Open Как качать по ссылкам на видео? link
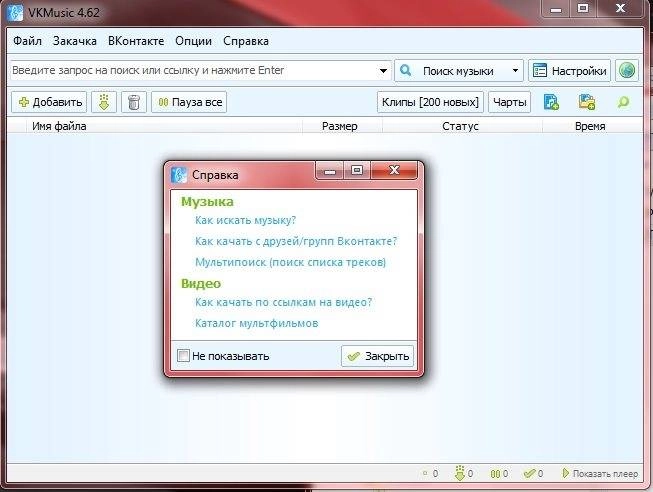This screenshot has width=653, height=492. (283, 302)
